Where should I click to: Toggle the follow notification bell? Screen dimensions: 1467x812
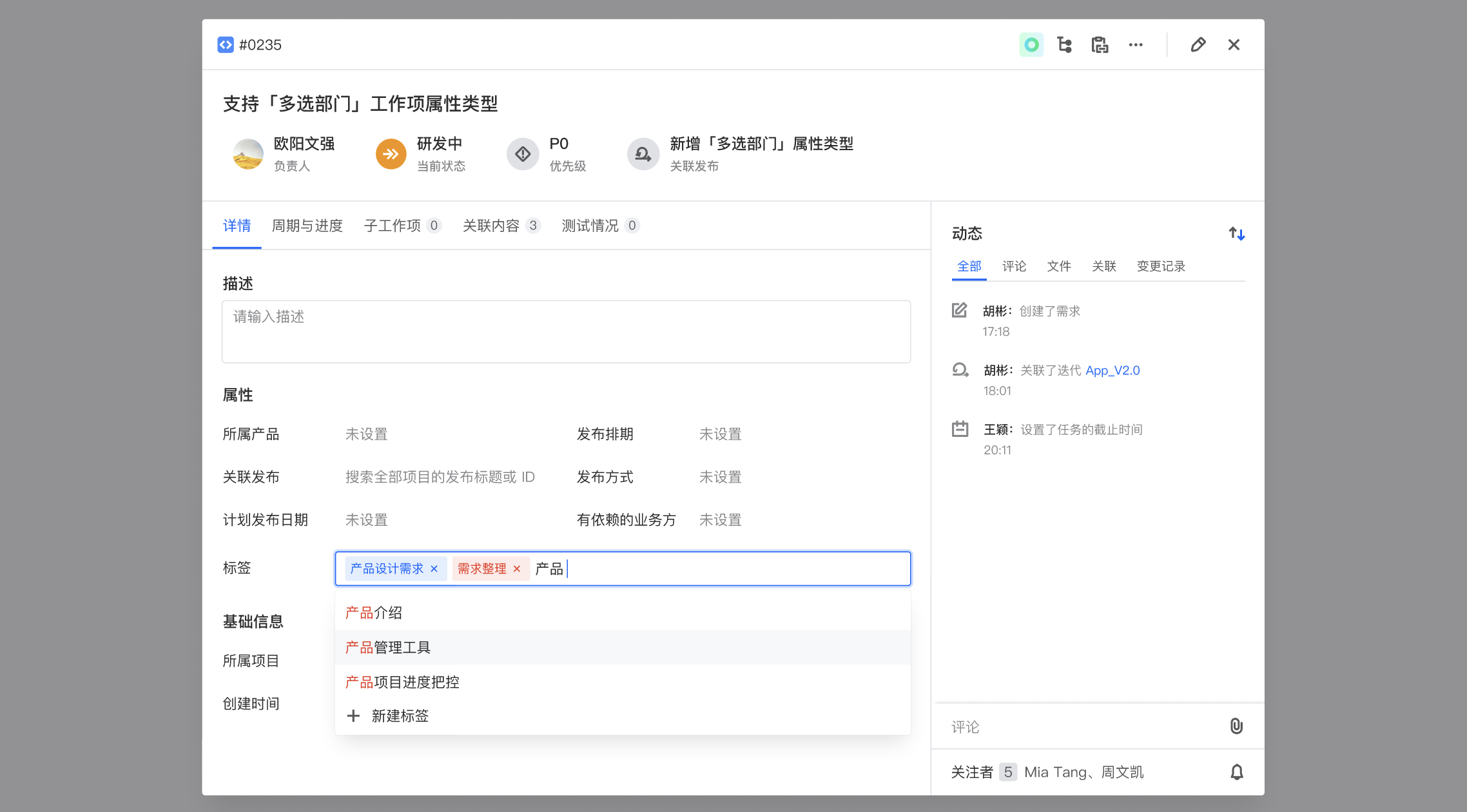1236,772
